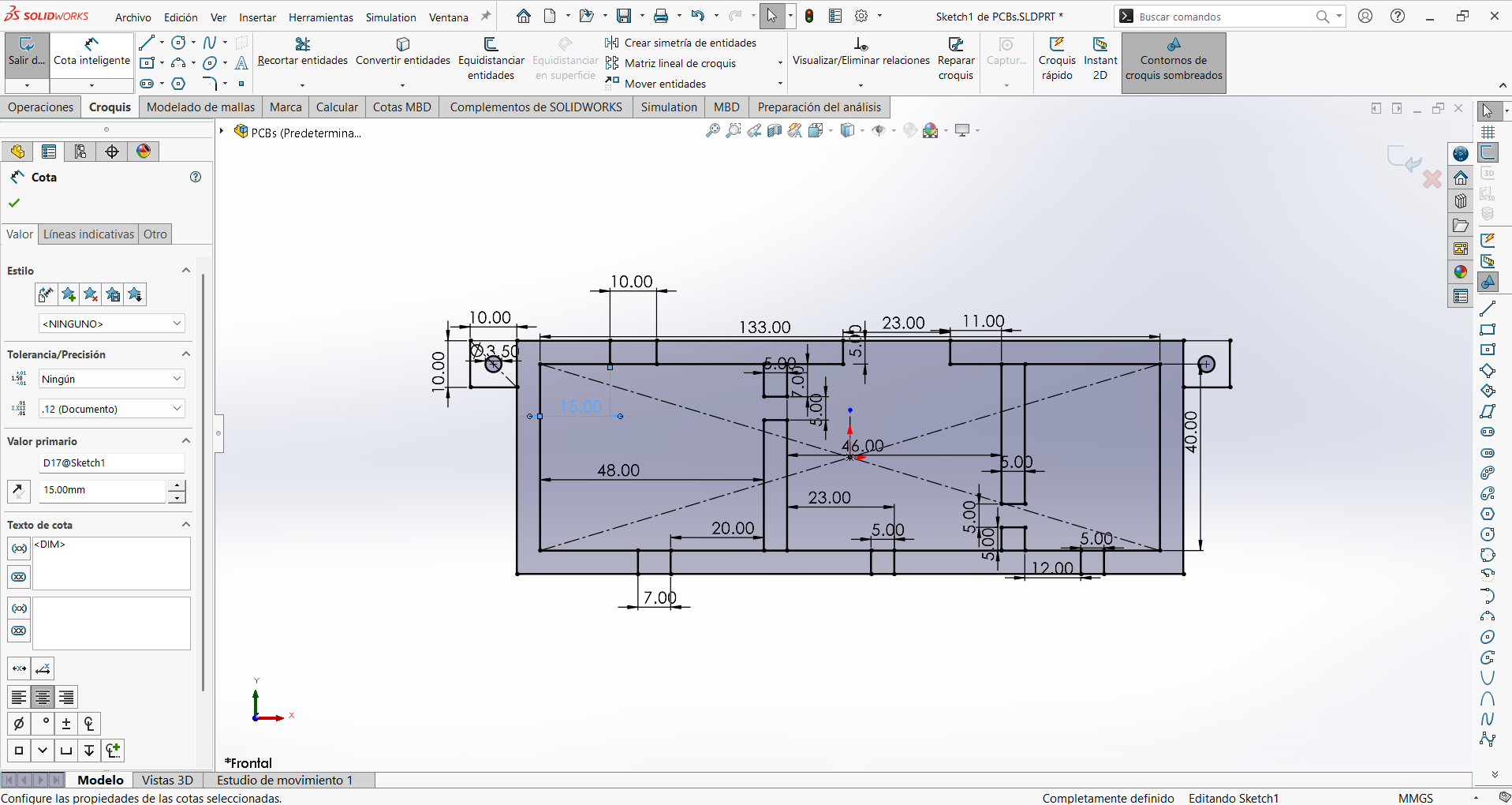Click the Undo icon
The height and width of the screenshot is (805, 1512).
[697, 16]
